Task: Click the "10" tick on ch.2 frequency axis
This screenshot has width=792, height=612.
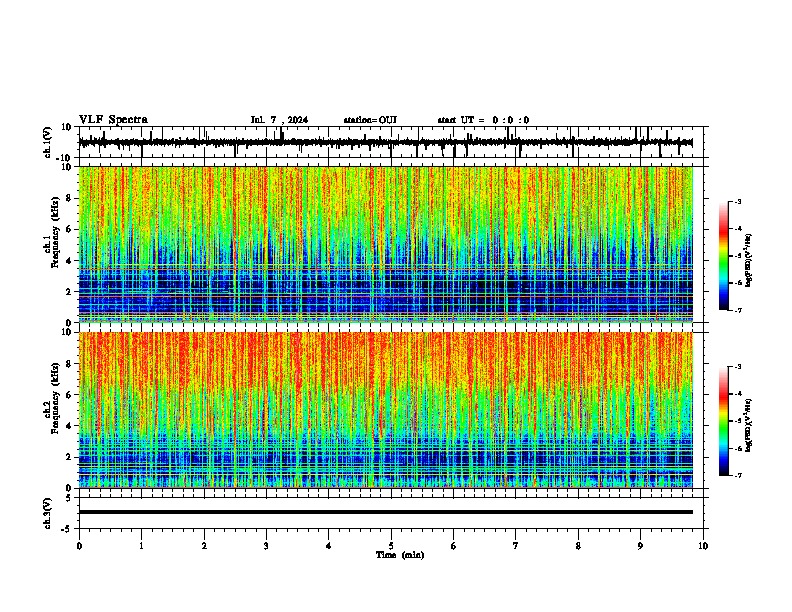Action: [x=67, y=332]
